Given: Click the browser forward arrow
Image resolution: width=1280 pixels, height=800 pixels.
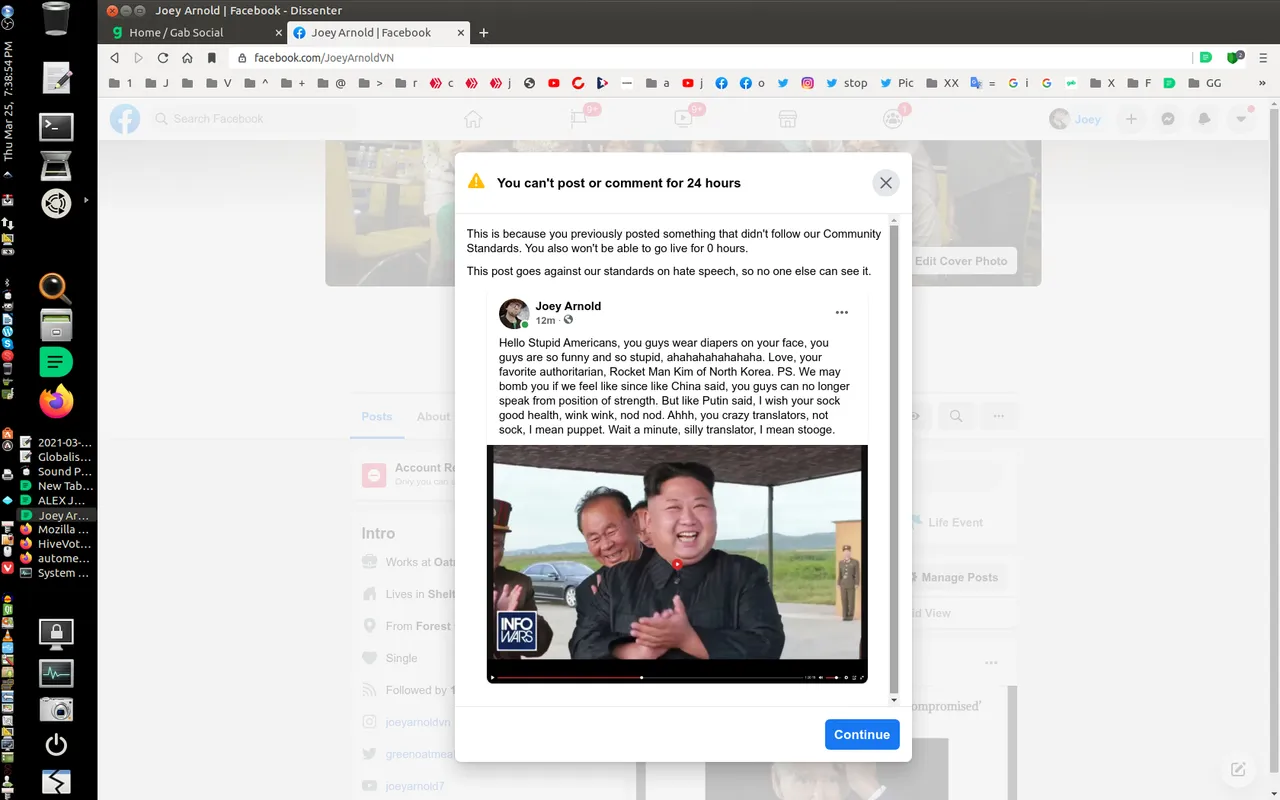Looking at the screenshot, I should tap(139, 58).
